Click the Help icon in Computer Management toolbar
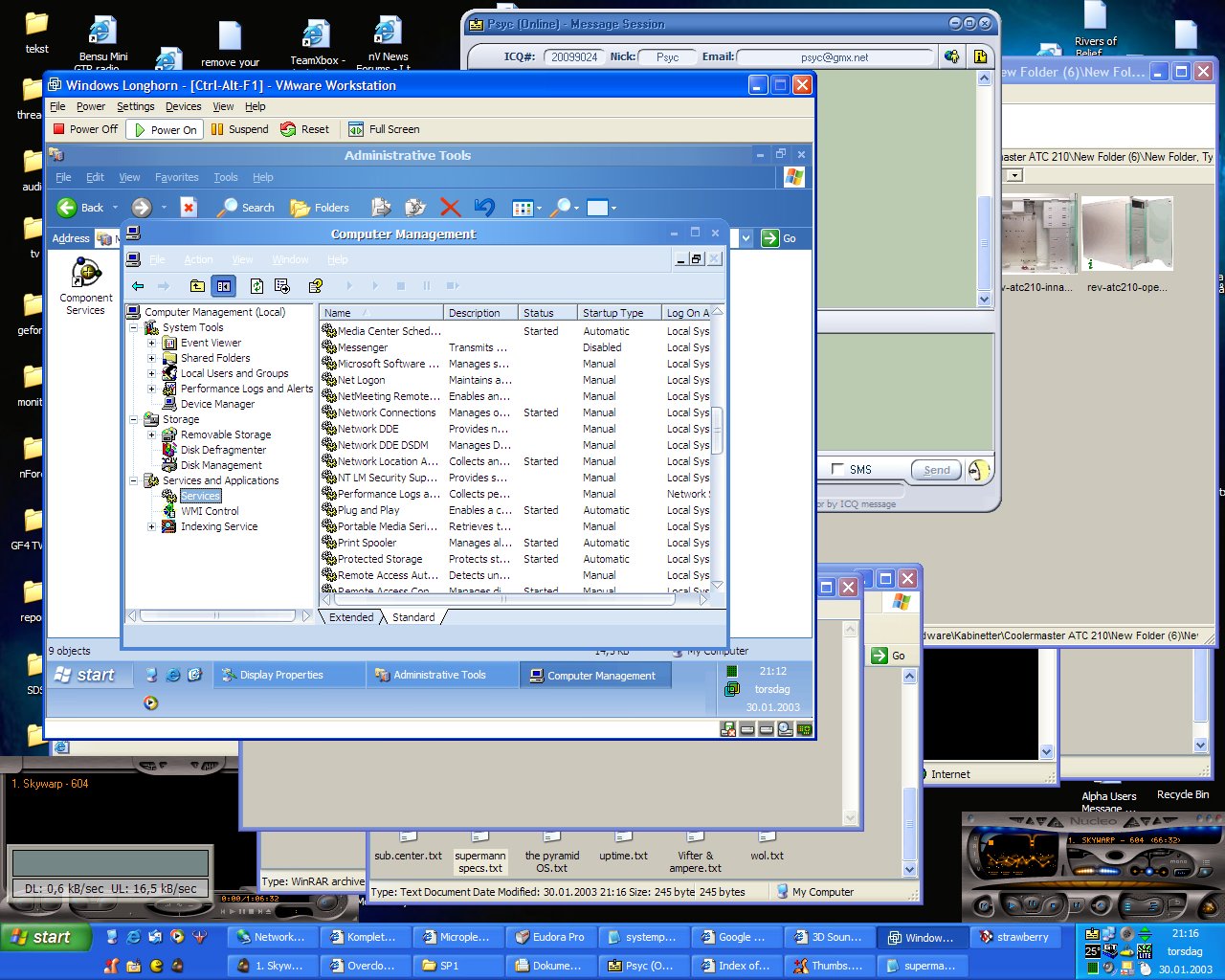This screenshot has width=1225, height=980. 315,286
